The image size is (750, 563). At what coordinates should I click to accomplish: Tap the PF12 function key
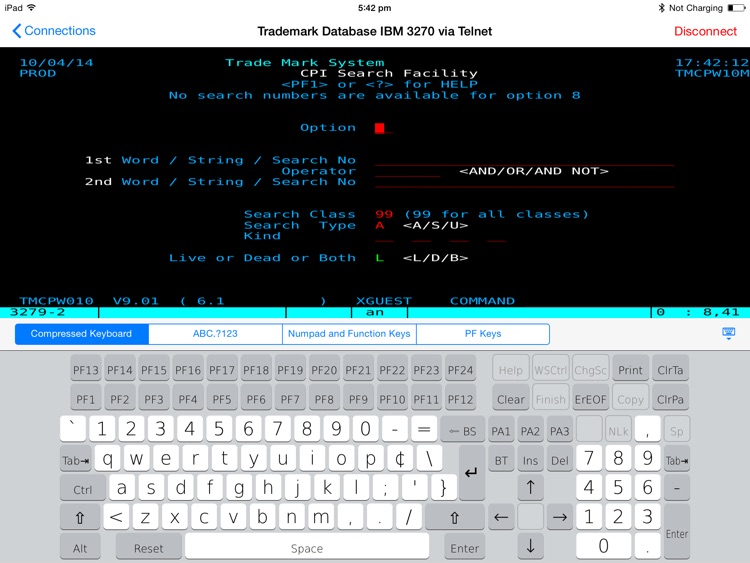pyautogui.click(x=460, y=399)
